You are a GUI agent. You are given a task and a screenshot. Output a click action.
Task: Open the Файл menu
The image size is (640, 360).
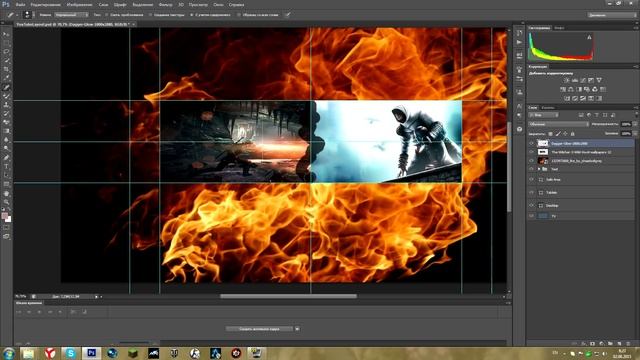[x=20, y=5]
